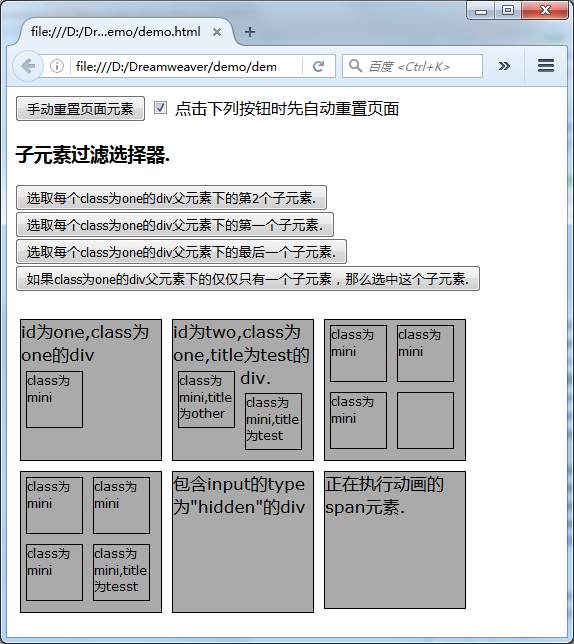This screenshot has height=644, width=574.
Task: Open the hamburger menu icon
Action: click(x=546, y=66)
